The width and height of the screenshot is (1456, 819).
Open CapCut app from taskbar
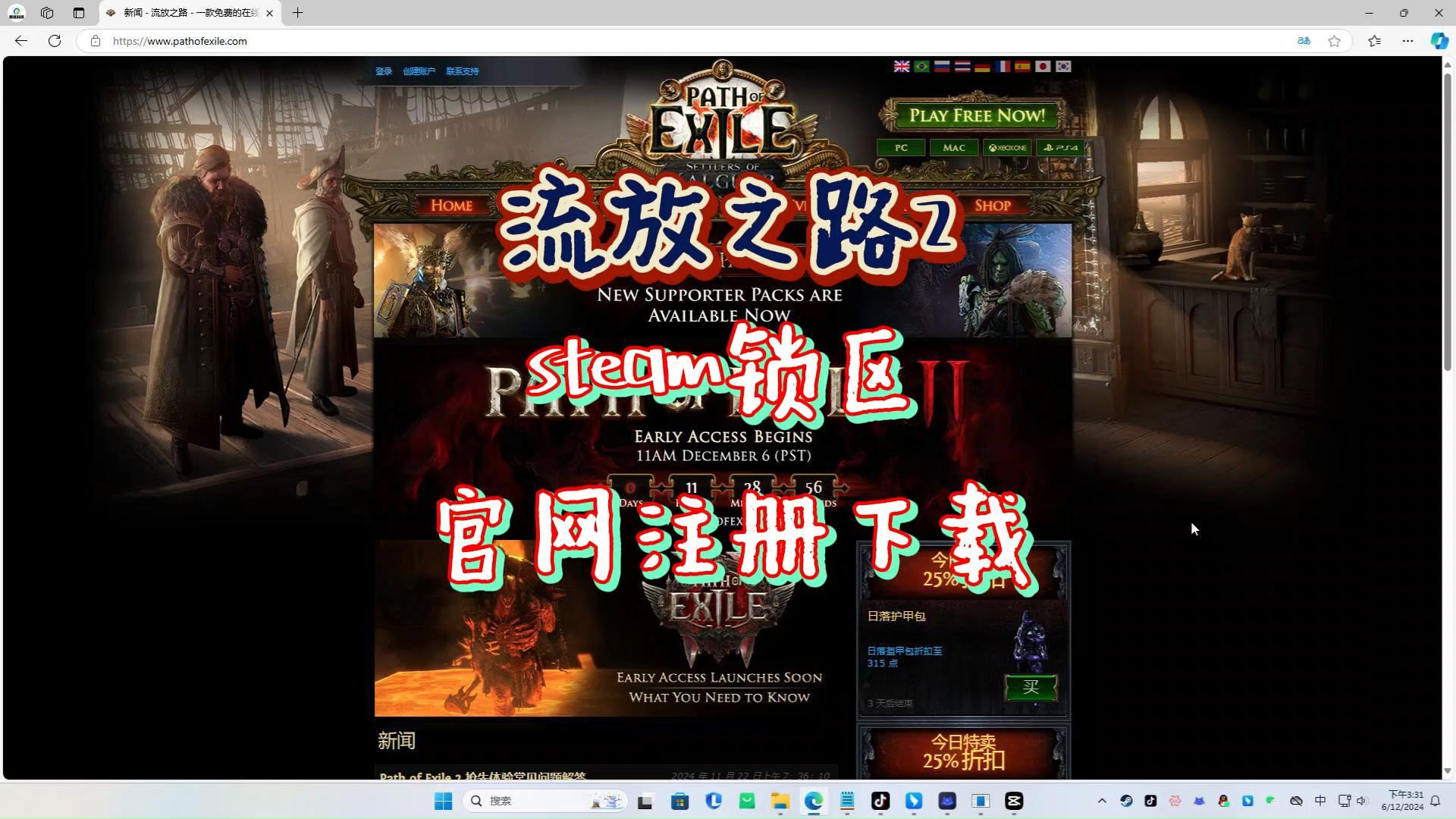(x=1014, y=801)
